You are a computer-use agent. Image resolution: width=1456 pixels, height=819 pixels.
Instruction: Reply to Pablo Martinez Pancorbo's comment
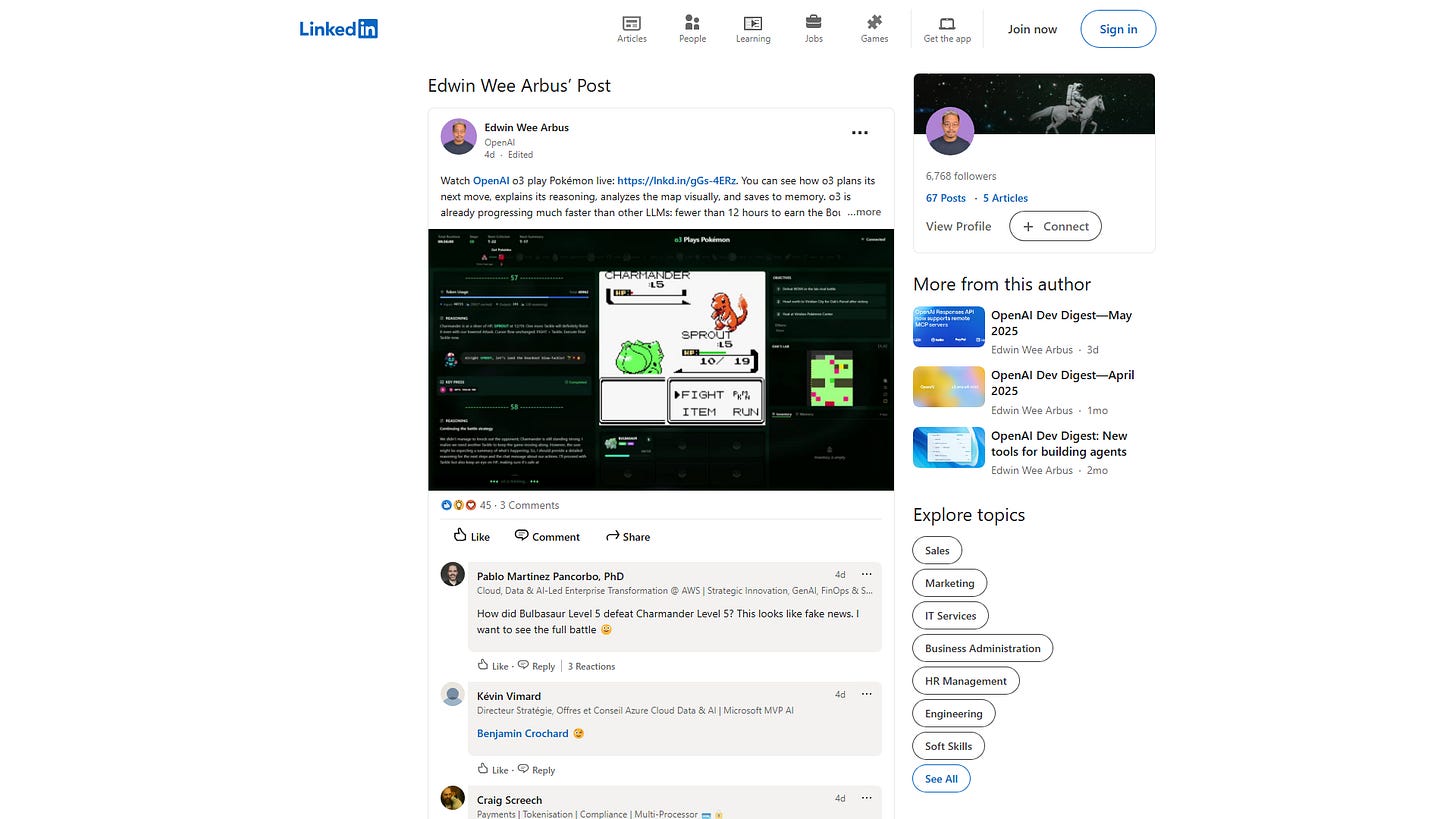536,666
